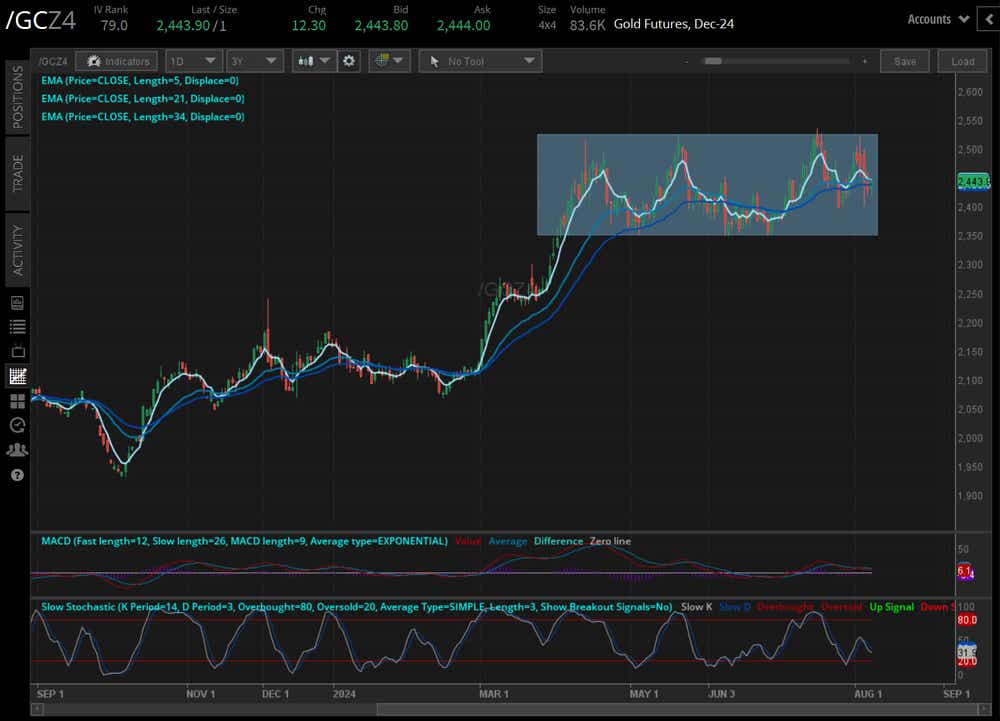
Task: Open the chart style candlestick dropdown
Action: 314,61
